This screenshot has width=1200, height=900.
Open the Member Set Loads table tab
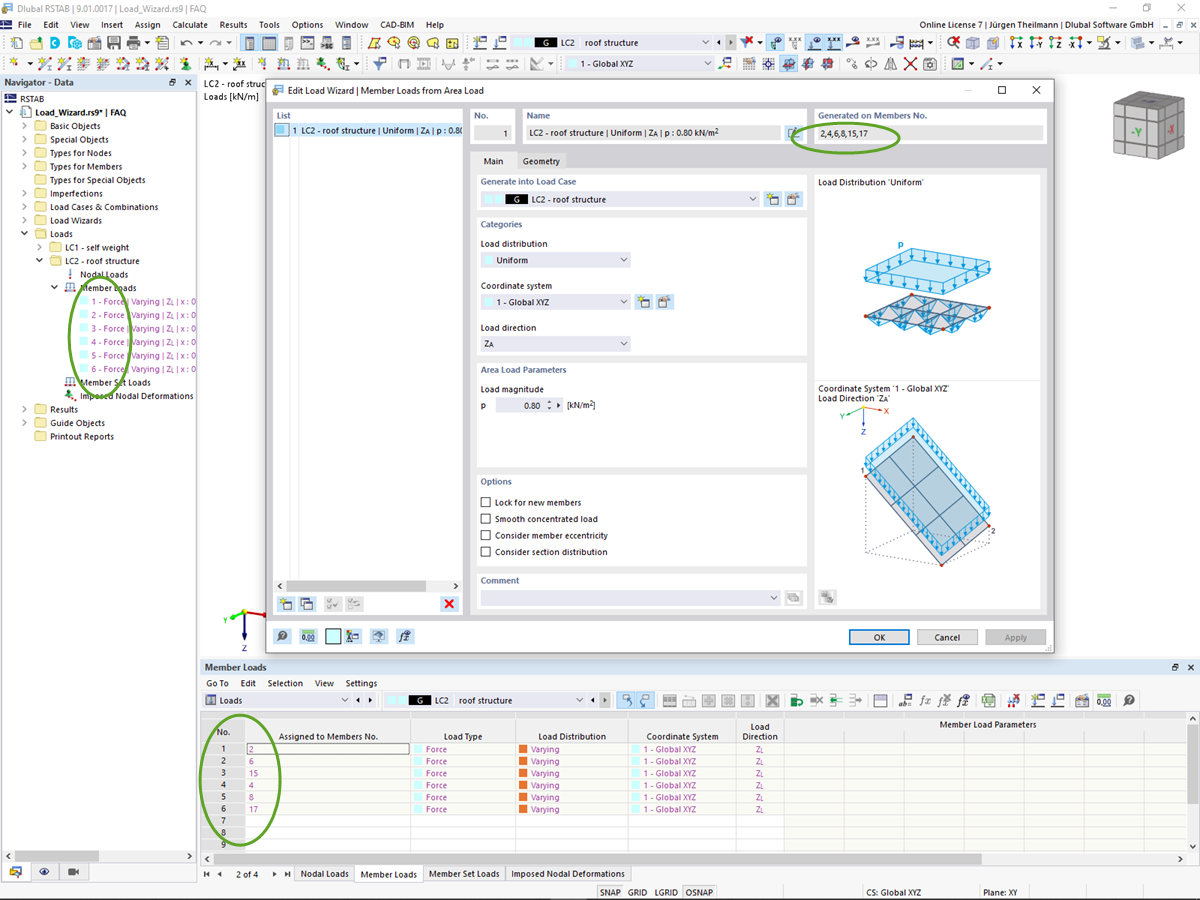pos(464,874)
